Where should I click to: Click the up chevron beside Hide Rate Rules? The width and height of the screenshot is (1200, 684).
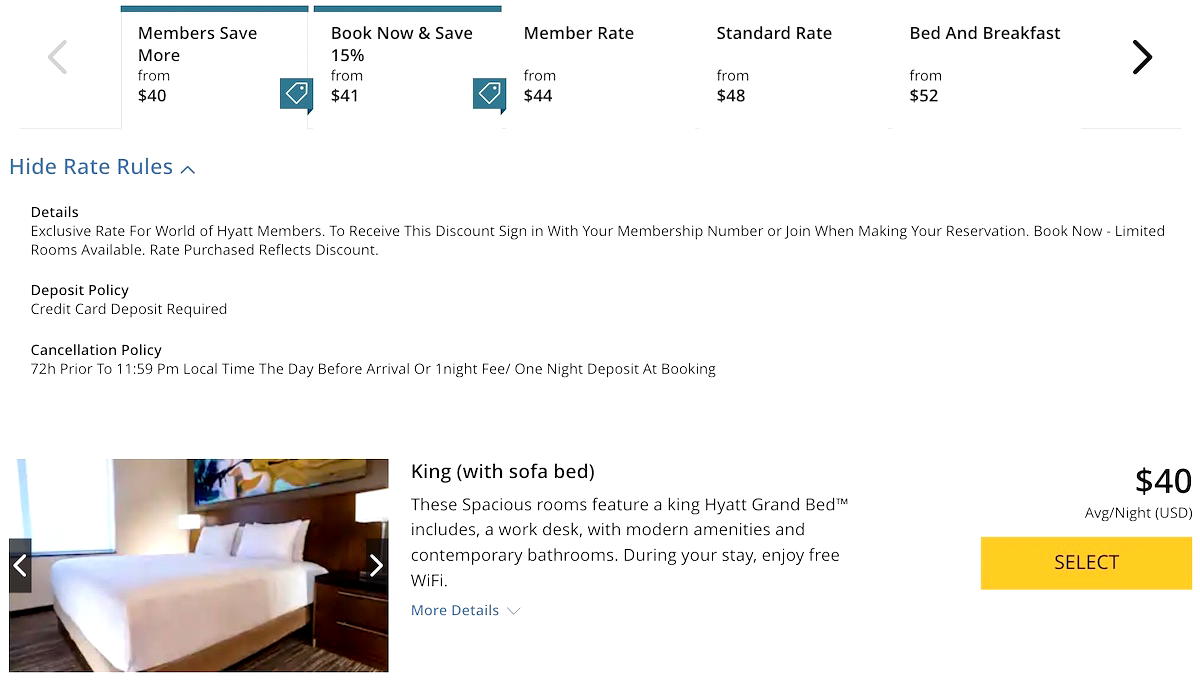click(188, 169)
